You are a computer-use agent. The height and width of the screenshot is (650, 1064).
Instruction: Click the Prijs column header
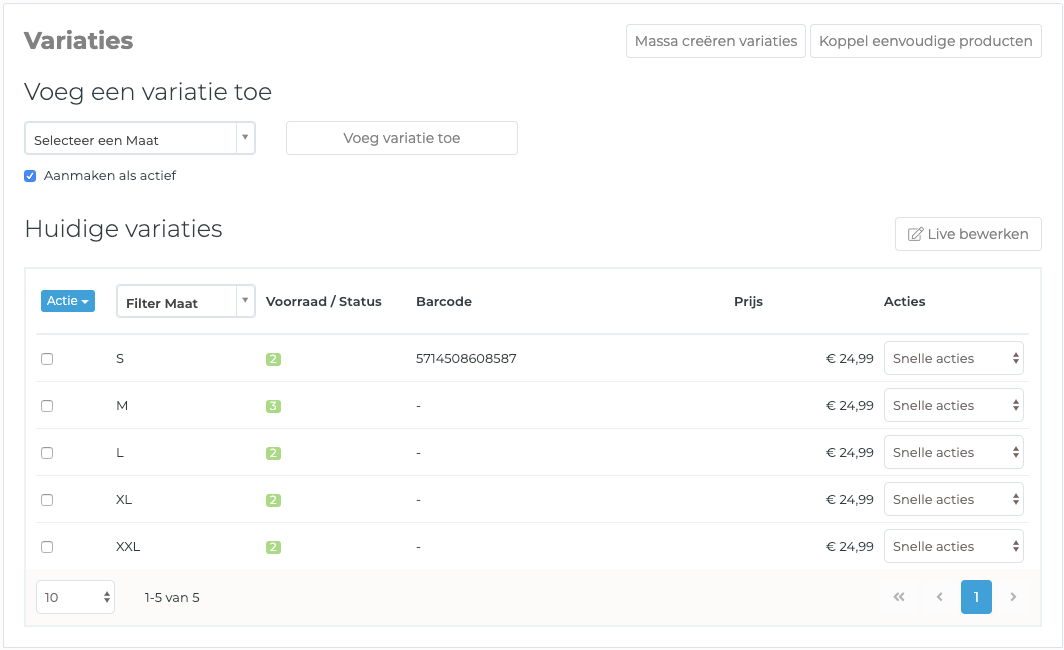point(748,301)
